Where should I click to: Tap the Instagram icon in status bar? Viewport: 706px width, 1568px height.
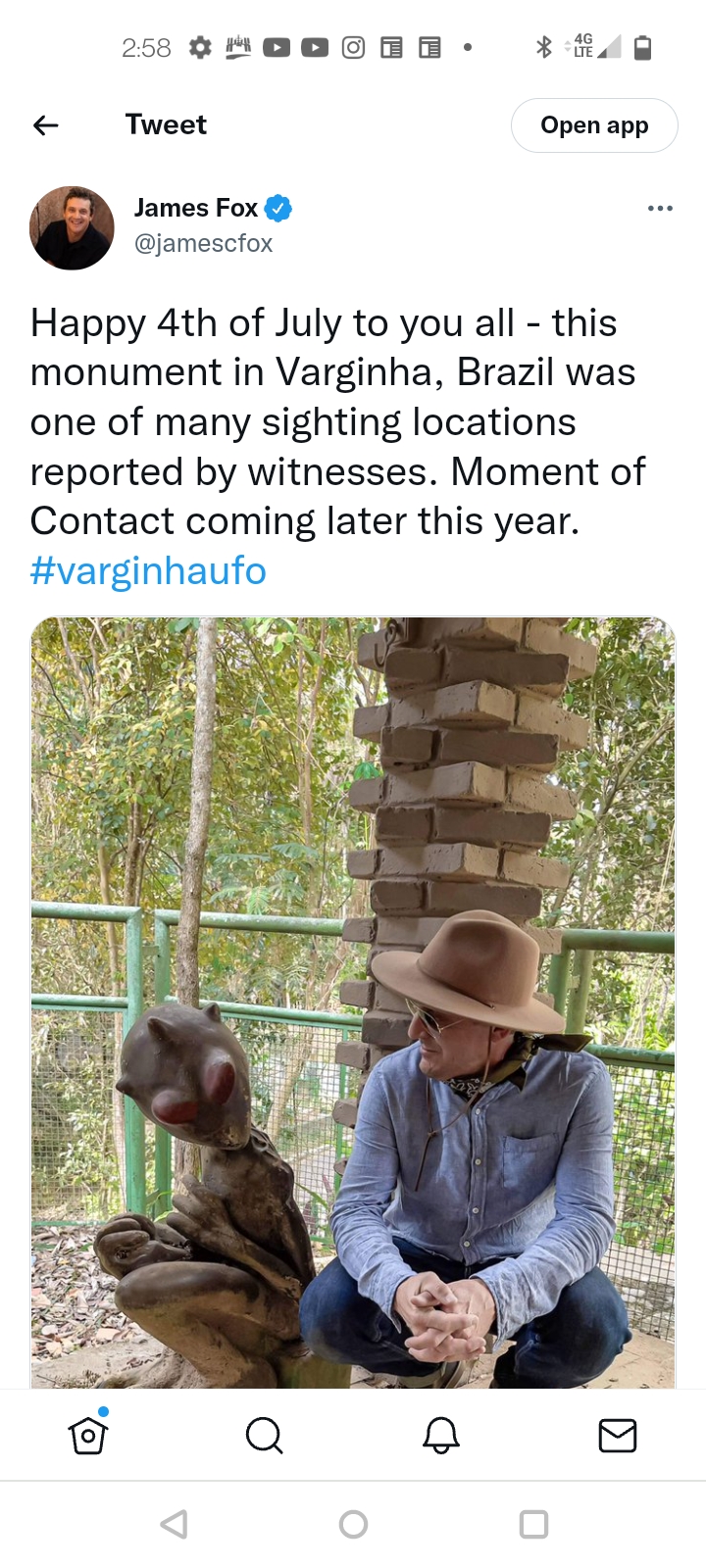tap(353, 47)
